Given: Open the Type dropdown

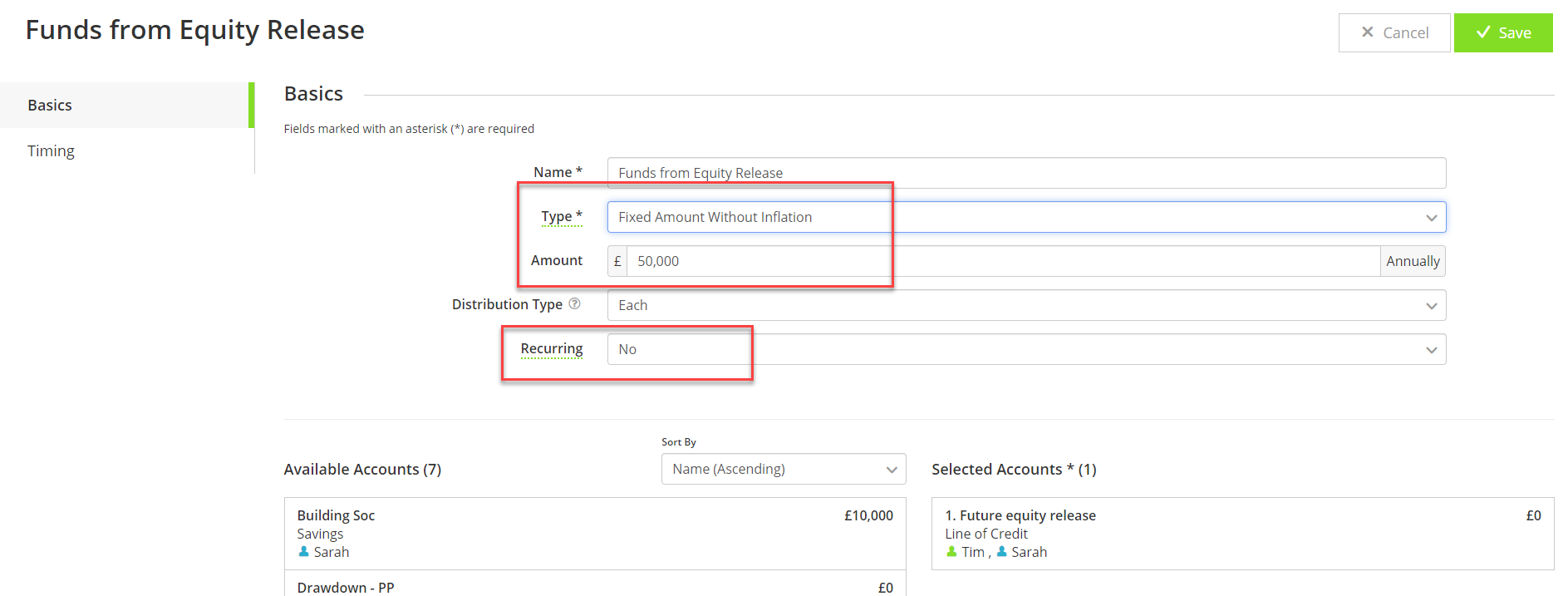Looking at the screenshot, I should tap(1026, 217).
